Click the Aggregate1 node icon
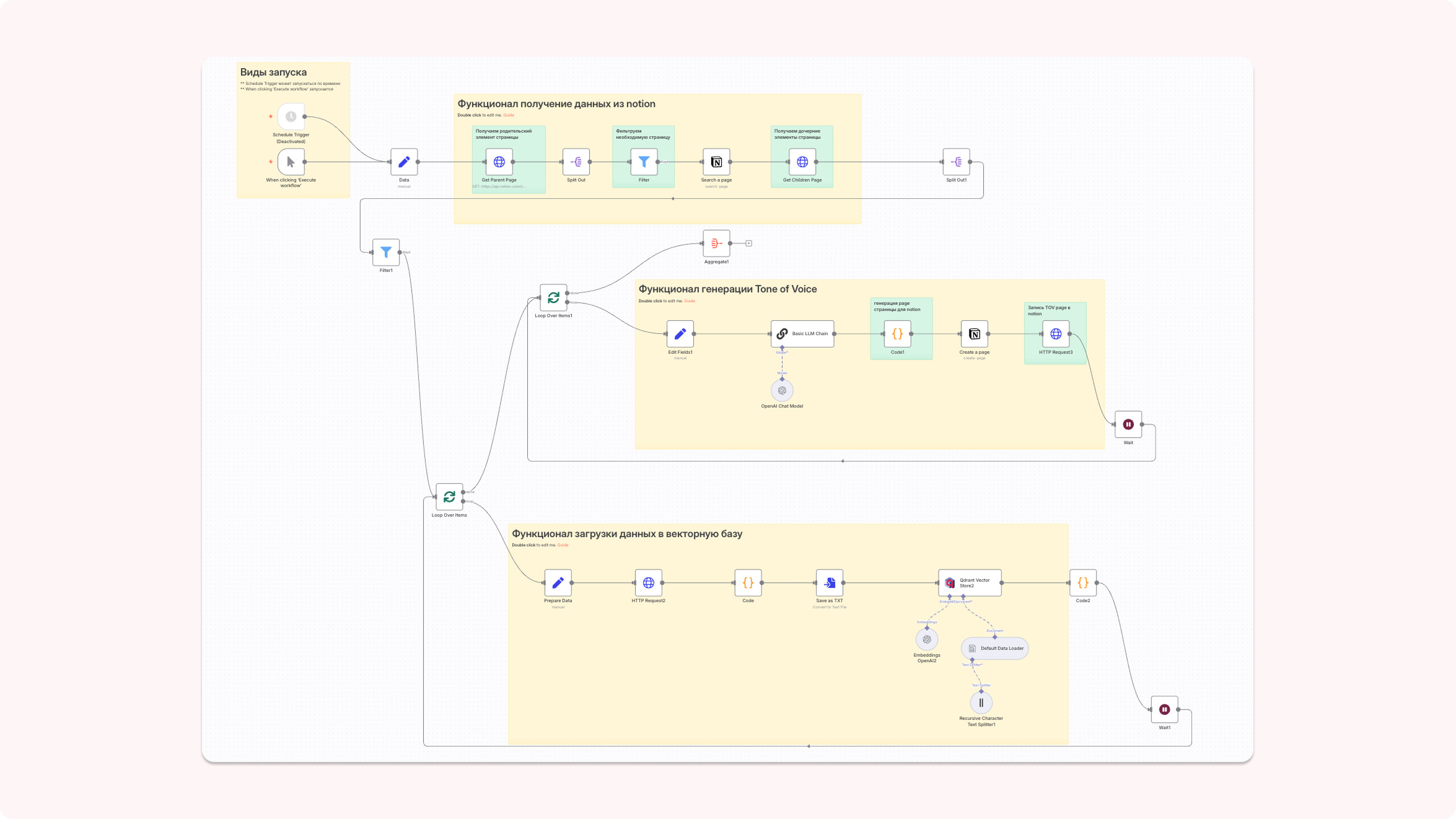1456x819 pixels. pyautogui.click(x=716, y=243)
